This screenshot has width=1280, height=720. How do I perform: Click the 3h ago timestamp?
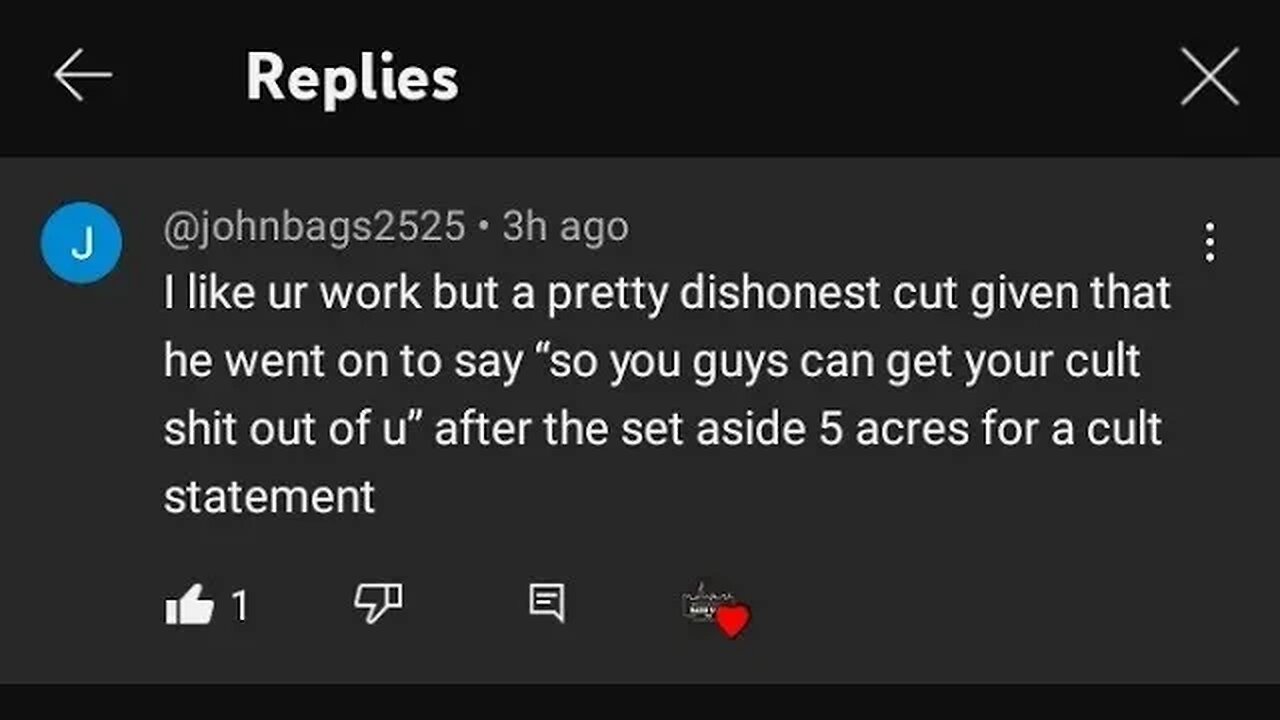pyautogui.click(x=565, y=227)
